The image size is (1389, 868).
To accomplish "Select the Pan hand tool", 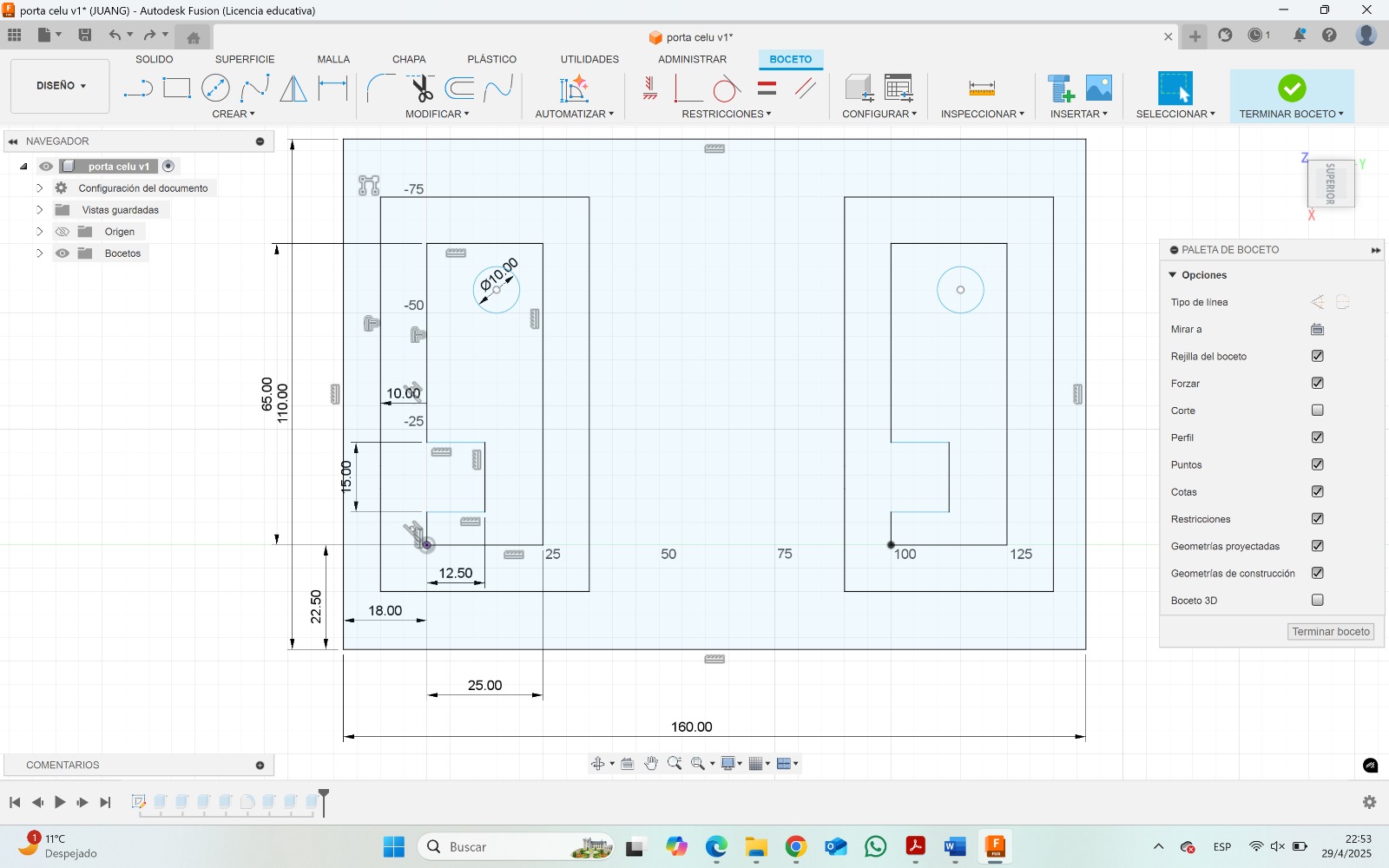I will click(651, 764).
